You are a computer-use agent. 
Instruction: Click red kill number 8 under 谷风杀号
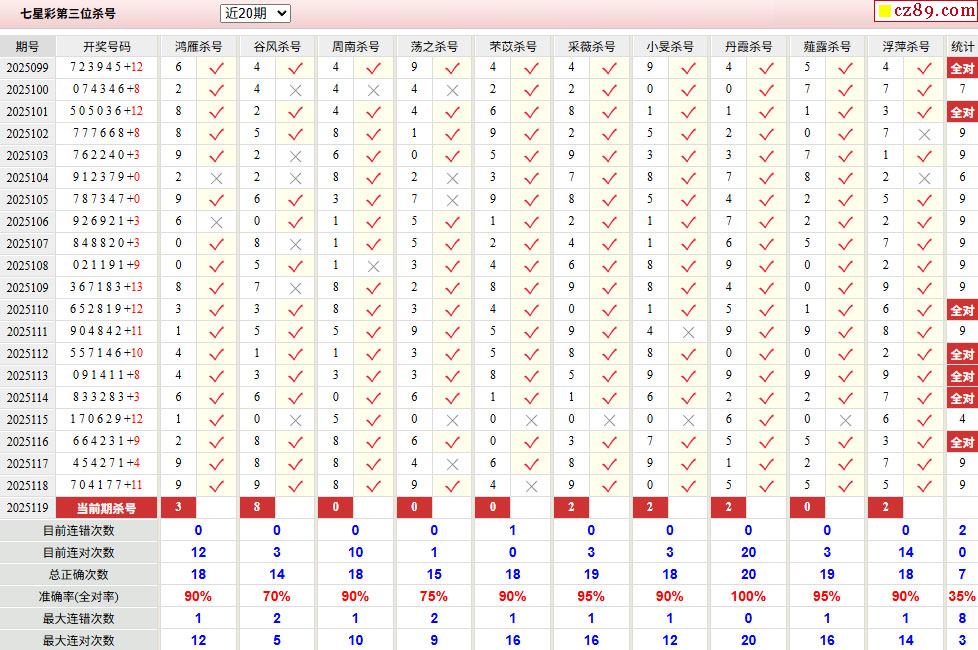tap(257, 507)
